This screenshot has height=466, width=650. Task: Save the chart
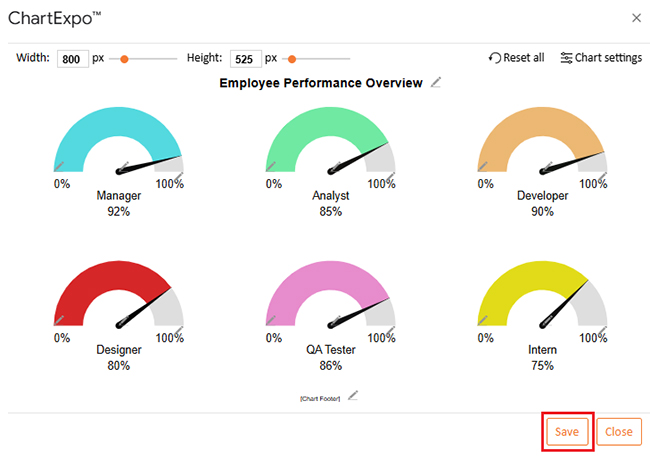click(567, 432)
